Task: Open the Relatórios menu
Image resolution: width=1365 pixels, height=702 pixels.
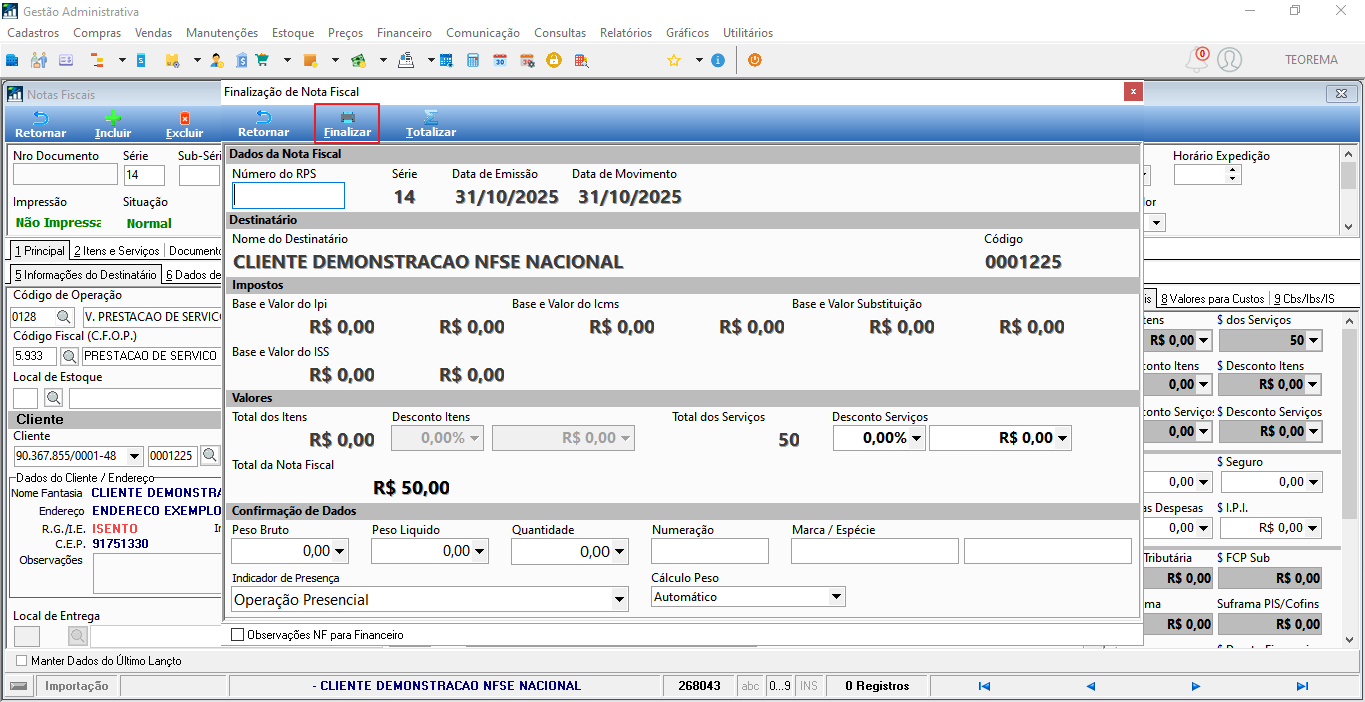Action: coord(626,33)
